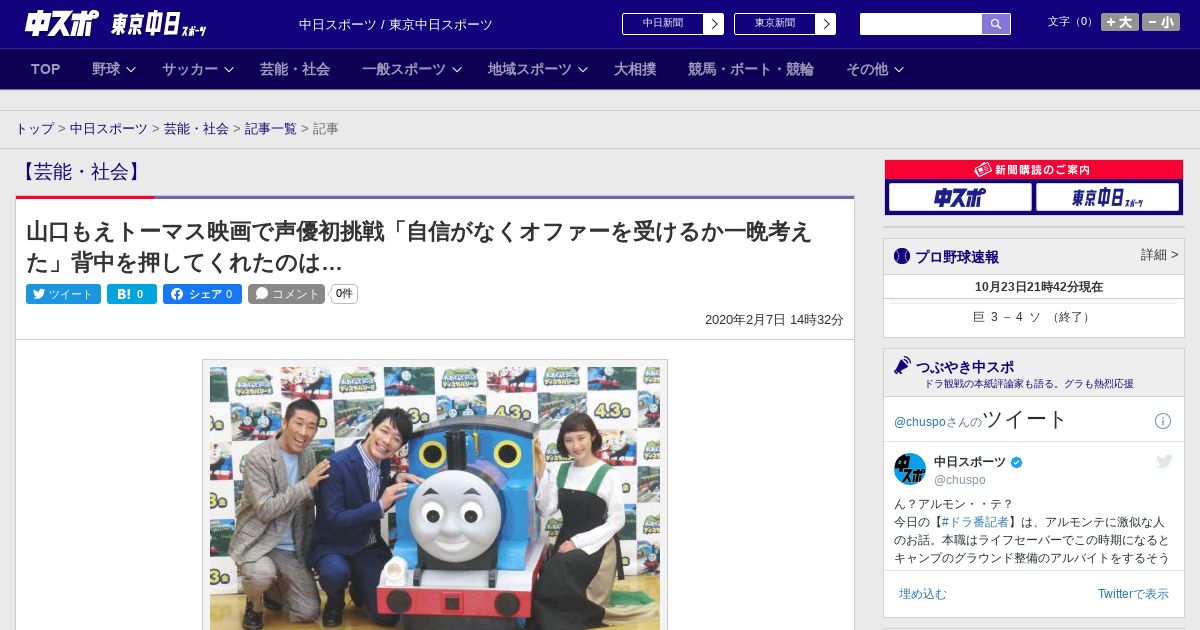Click the article headline 山口もえトーマス映画
The height and width of the screenshot is (630, 1200).
[419, 247]
